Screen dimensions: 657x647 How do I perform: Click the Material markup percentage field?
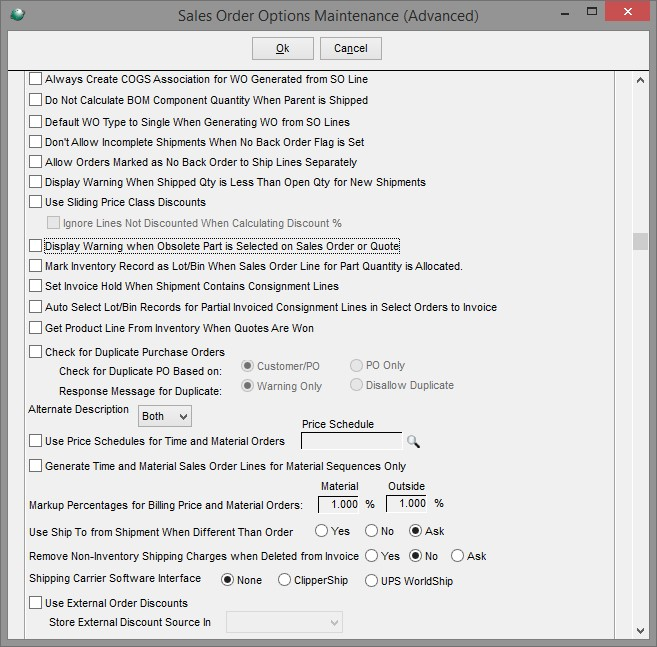(339, 504)
